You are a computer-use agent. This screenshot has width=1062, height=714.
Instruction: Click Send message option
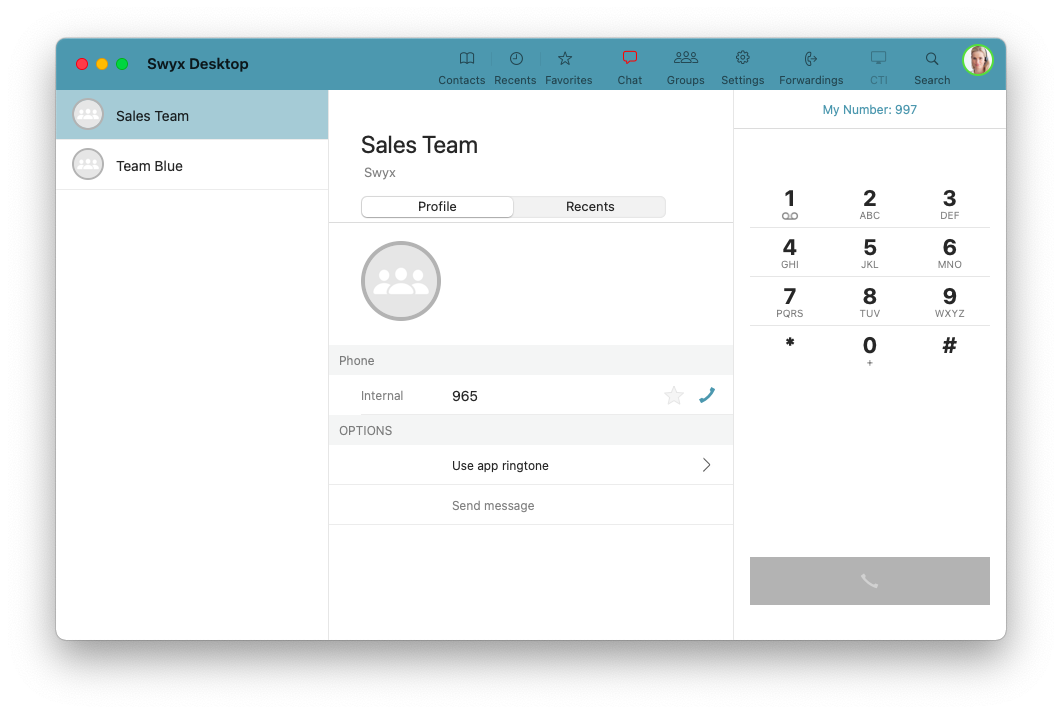[x=493, y=506]
